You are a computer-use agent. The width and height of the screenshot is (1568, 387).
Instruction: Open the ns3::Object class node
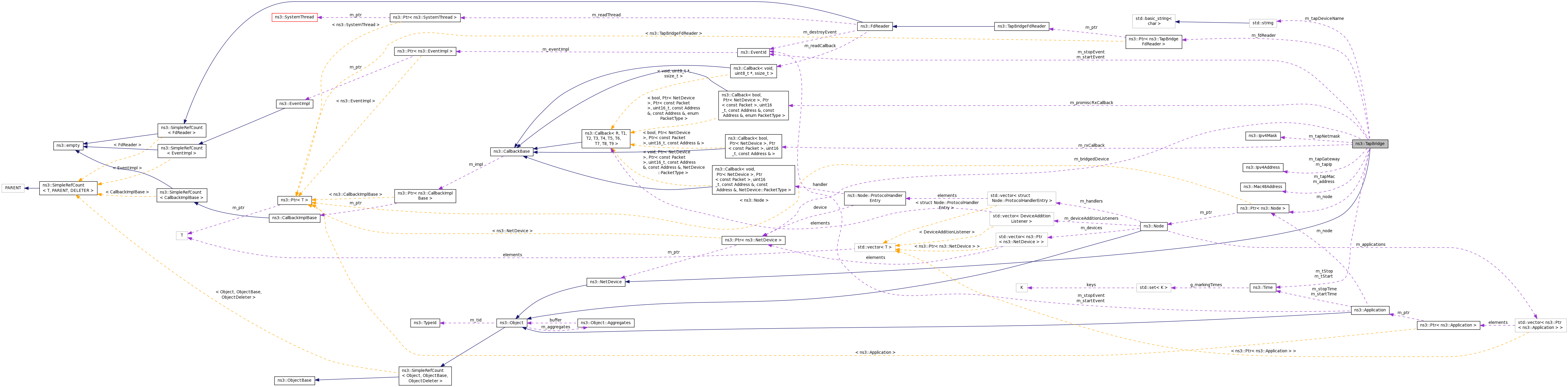pos(512,323)
